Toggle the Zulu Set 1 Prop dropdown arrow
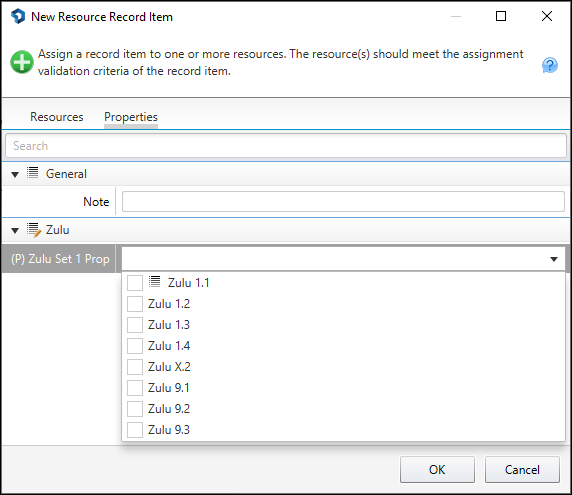The width and height of the screenshot is (572, 495). click(554, 259)
